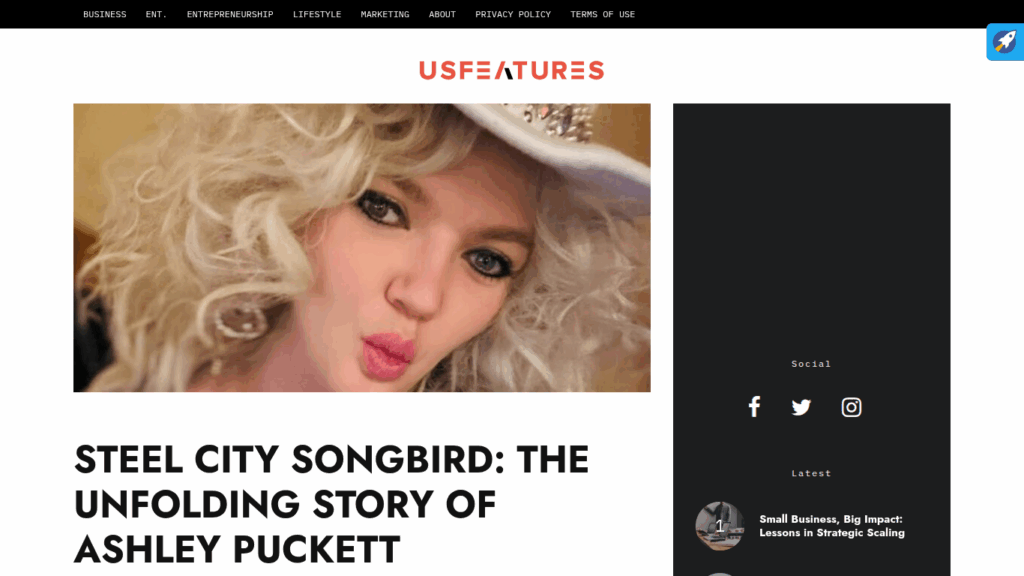The image size is (1024, 576).
Task: Click the Social section heading
Action: 811,364
